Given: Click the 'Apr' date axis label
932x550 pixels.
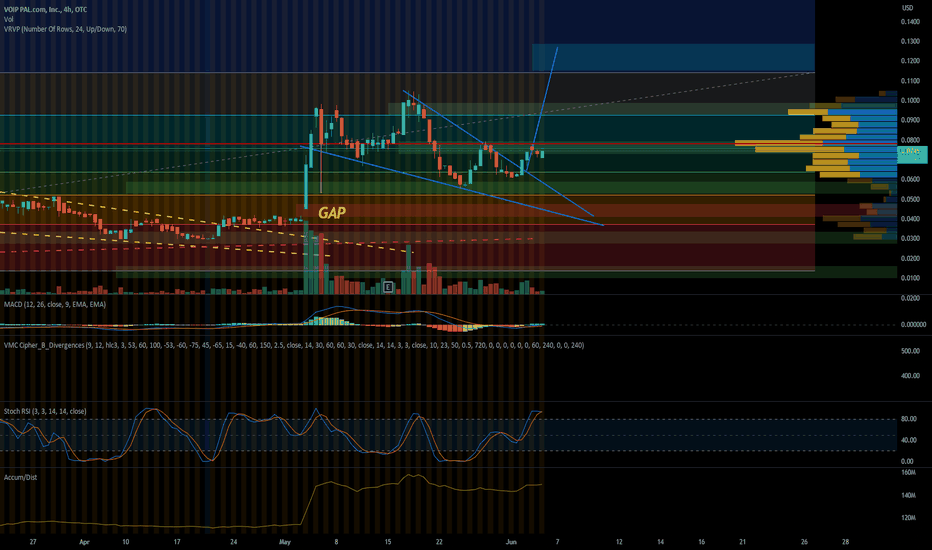Looking at the screenshot, I should click(84, 542).
